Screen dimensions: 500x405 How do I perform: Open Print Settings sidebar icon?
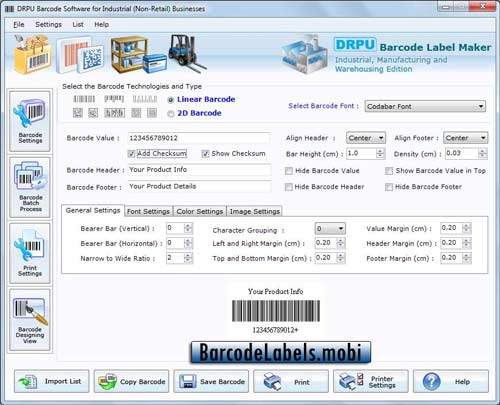point(30,253)
